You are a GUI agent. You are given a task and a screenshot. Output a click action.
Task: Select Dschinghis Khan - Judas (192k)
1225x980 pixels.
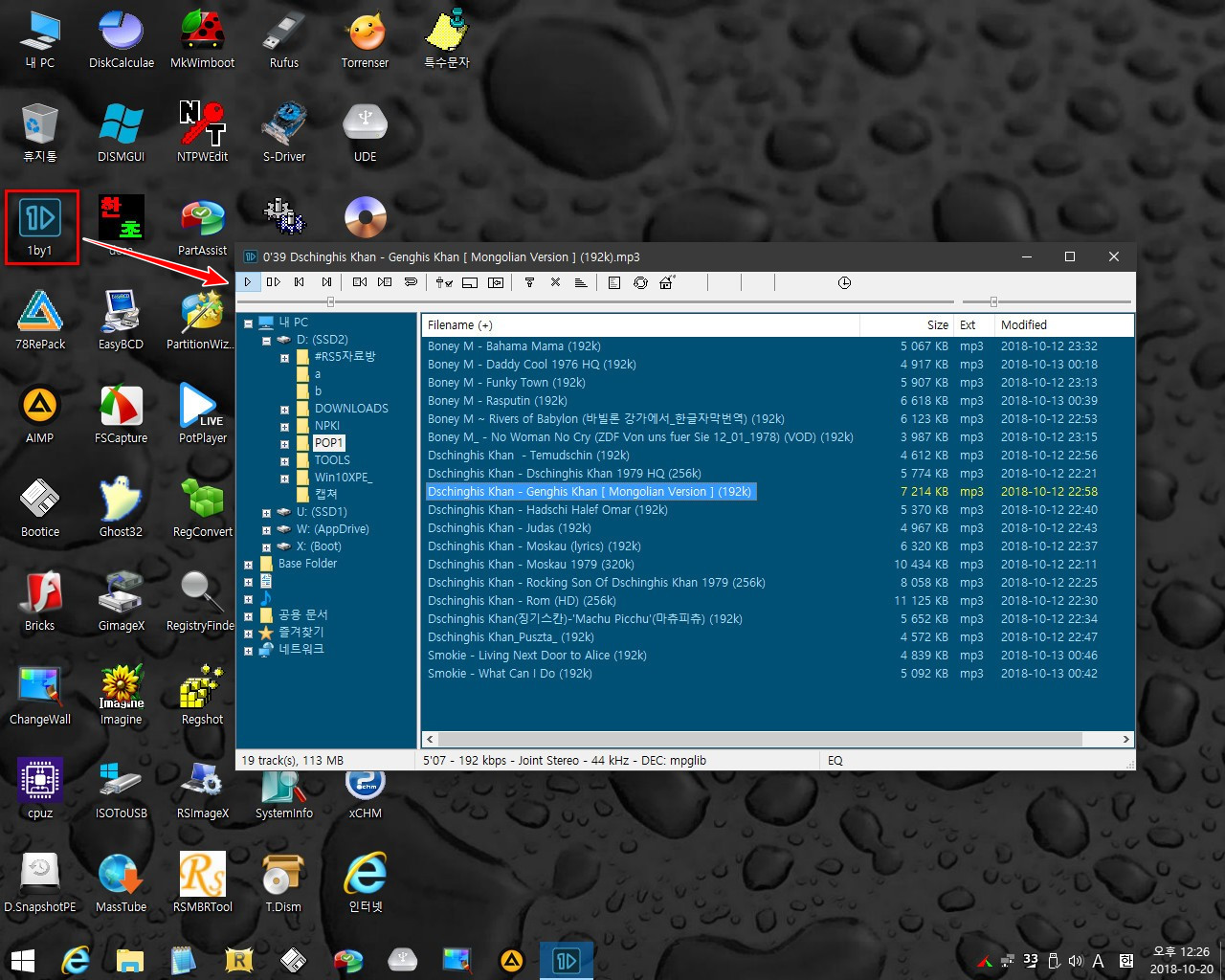(509, 528)
